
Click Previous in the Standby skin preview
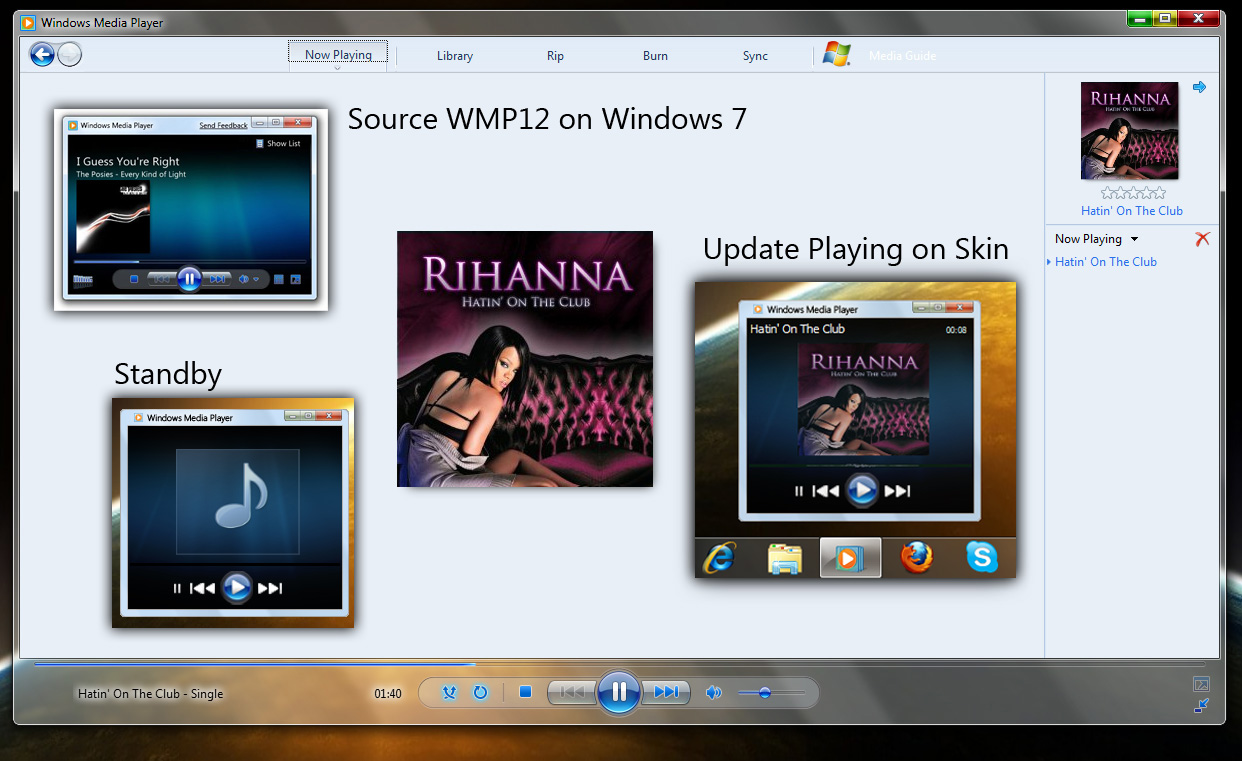click(x=202, y=588)
